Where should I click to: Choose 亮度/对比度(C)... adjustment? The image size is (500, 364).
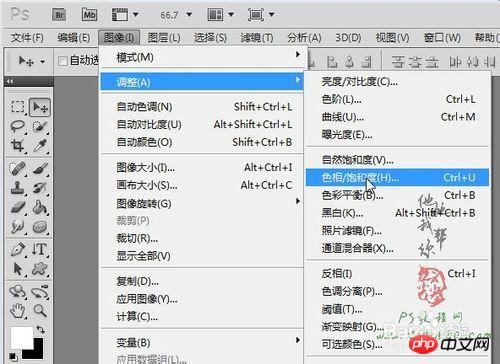pyautogui.click(x=397, y=82)
